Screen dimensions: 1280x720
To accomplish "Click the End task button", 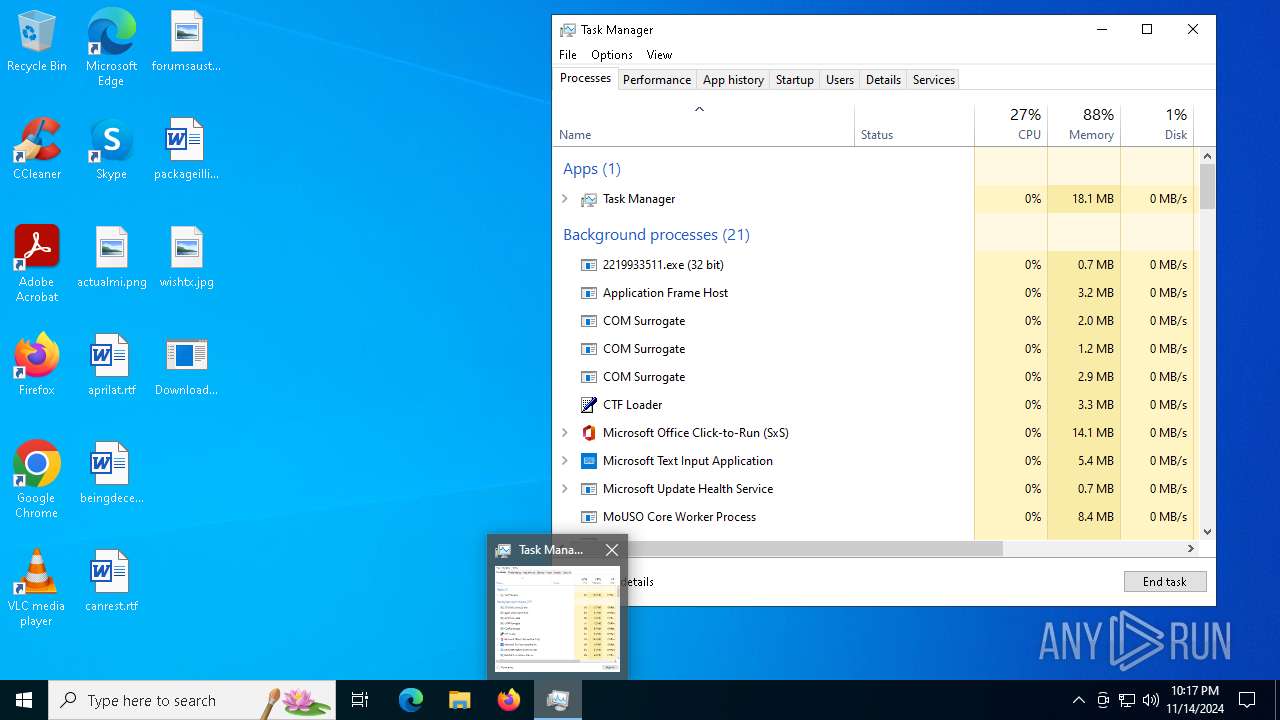I will pyautogui.click(x=1164, y=581).
